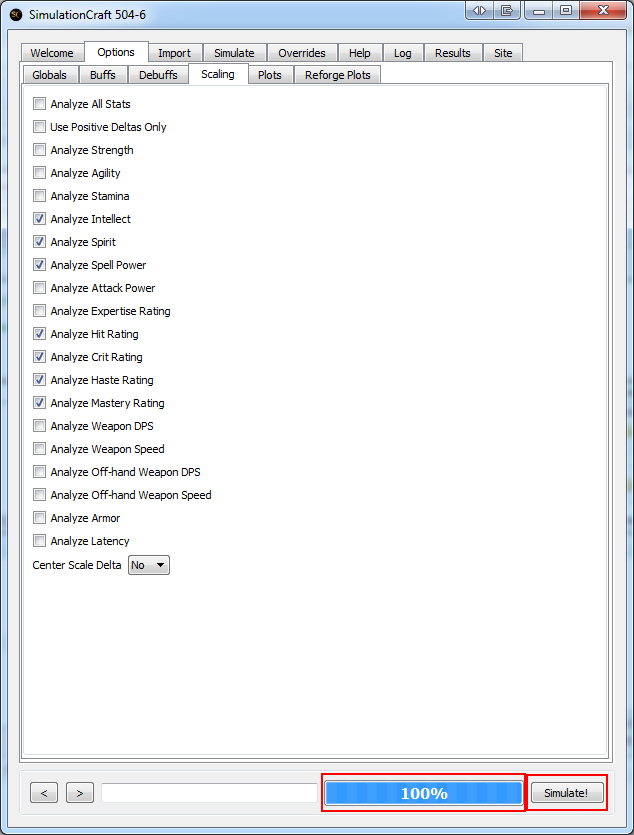634x835 pixels.
Task: Minimize the SimulationCraft window
Action: click(x=541, y=11)
